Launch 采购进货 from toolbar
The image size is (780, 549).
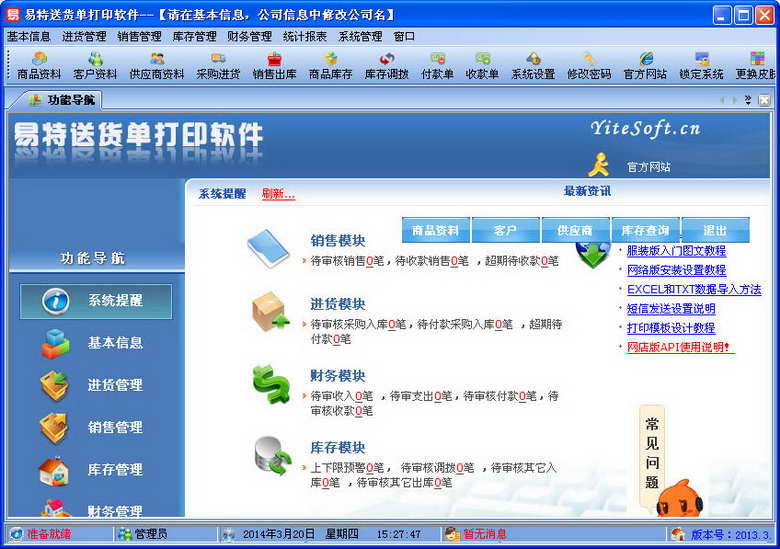[x=218, y=66]
